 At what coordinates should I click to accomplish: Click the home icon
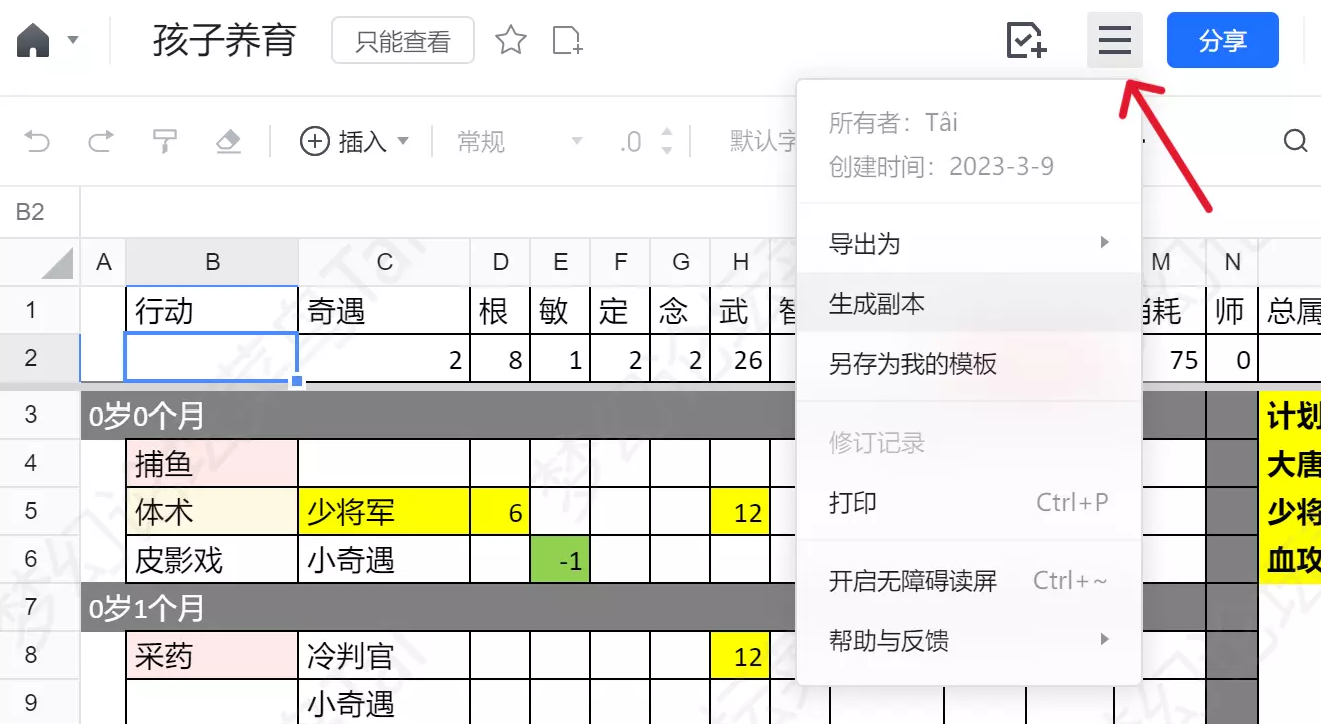click(32, 40)
